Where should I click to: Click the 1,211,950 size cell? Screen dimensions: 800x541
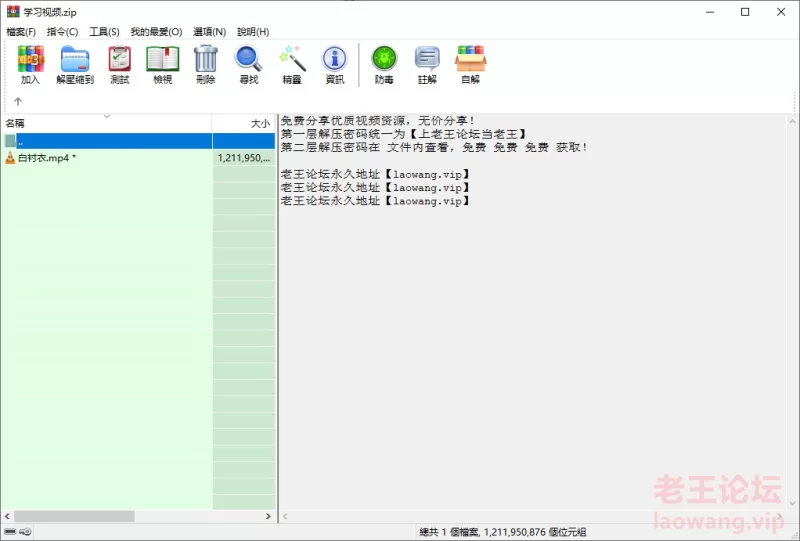point(244,158)
